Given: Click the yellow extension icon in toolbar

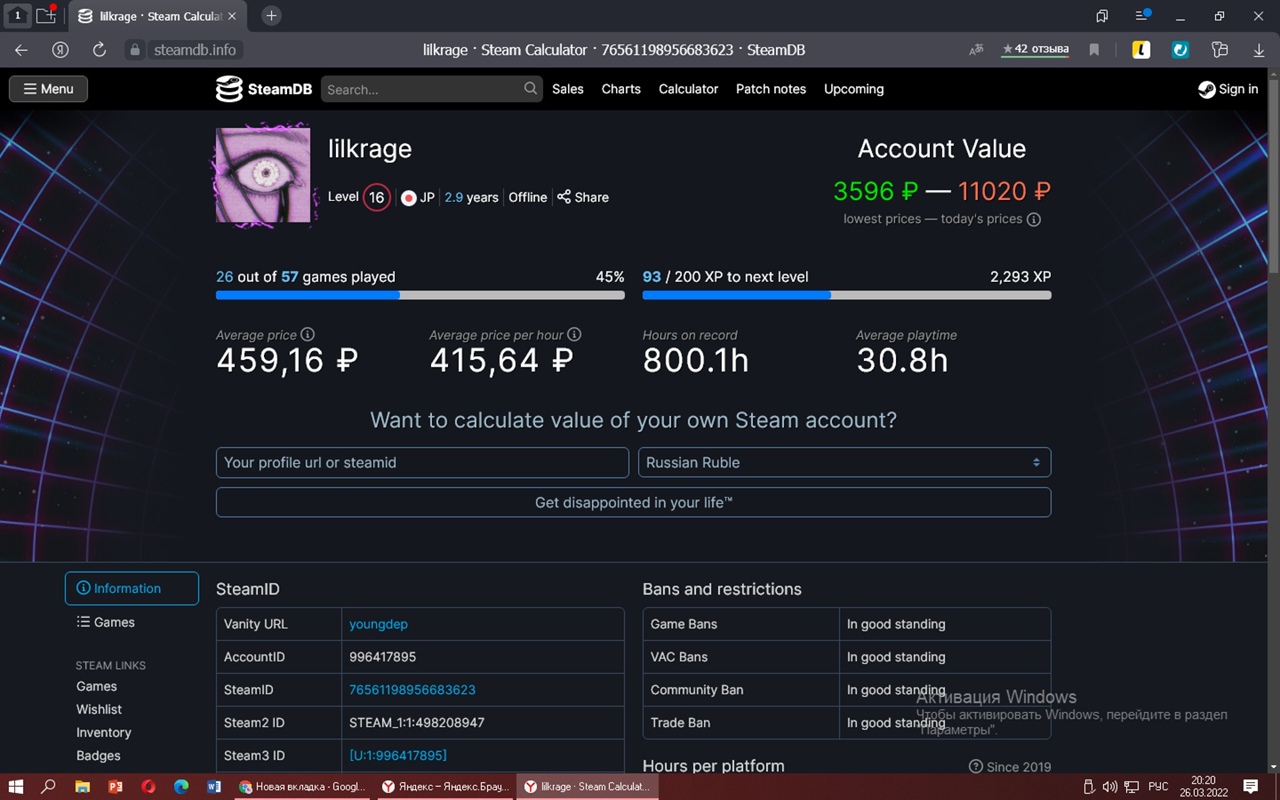Looking at the screenshot, I should tap(1141, 50).
